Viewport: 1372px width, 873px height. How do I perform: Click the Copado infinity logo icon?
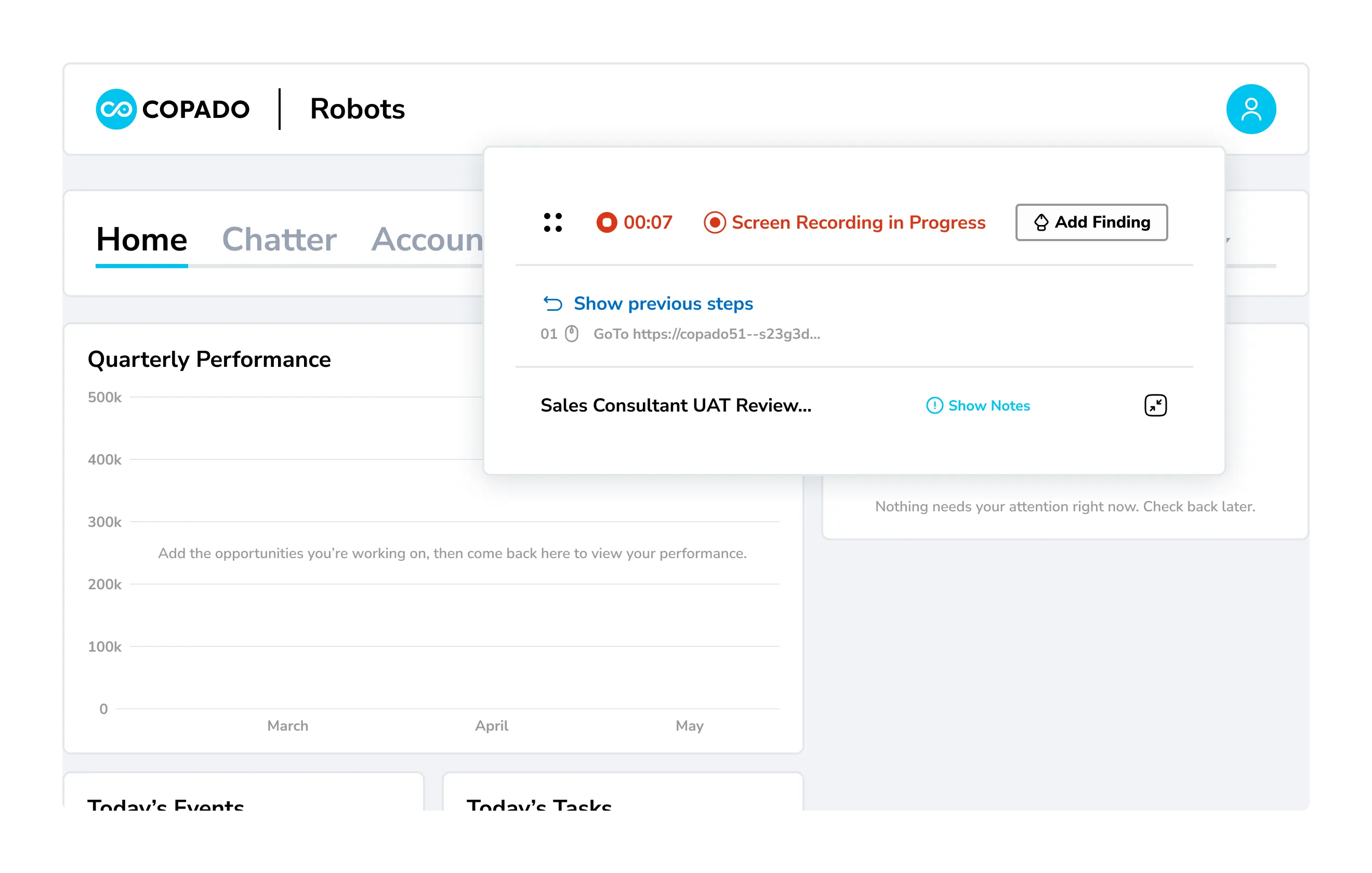pyautogui.click(x=116, y=109)
